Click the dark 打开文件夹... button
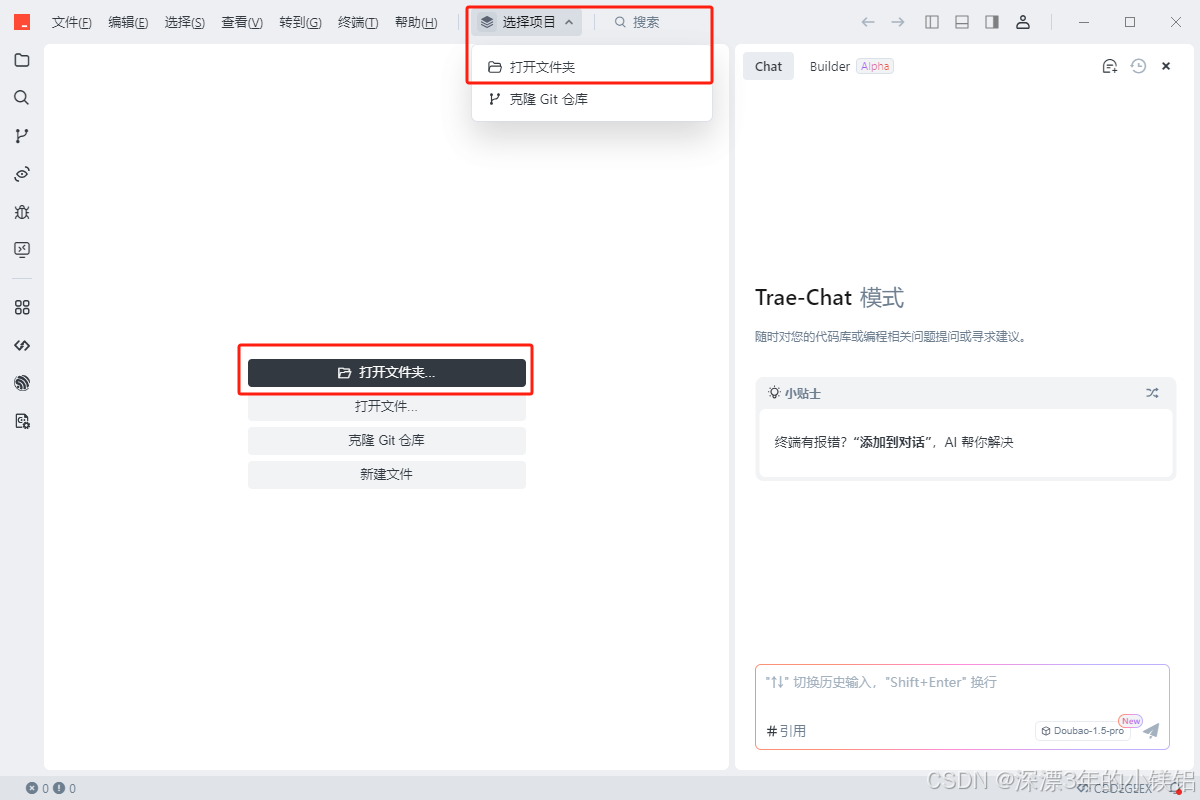 (387, 372)
